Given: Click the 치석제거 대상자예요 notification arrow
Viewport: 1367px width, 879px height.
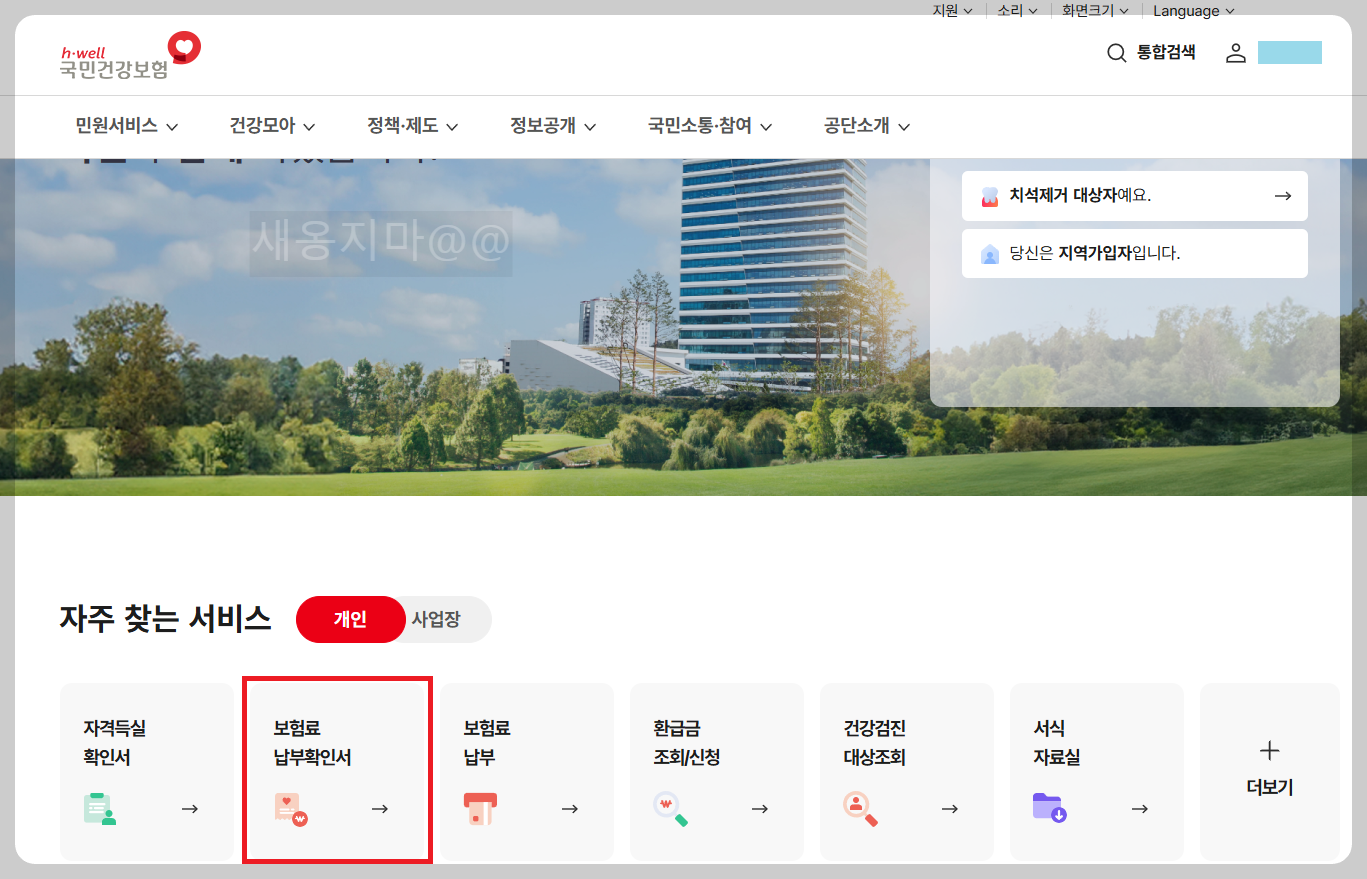Looking at the screenshot, I should pyautogui.click(x=1283, y=195).
